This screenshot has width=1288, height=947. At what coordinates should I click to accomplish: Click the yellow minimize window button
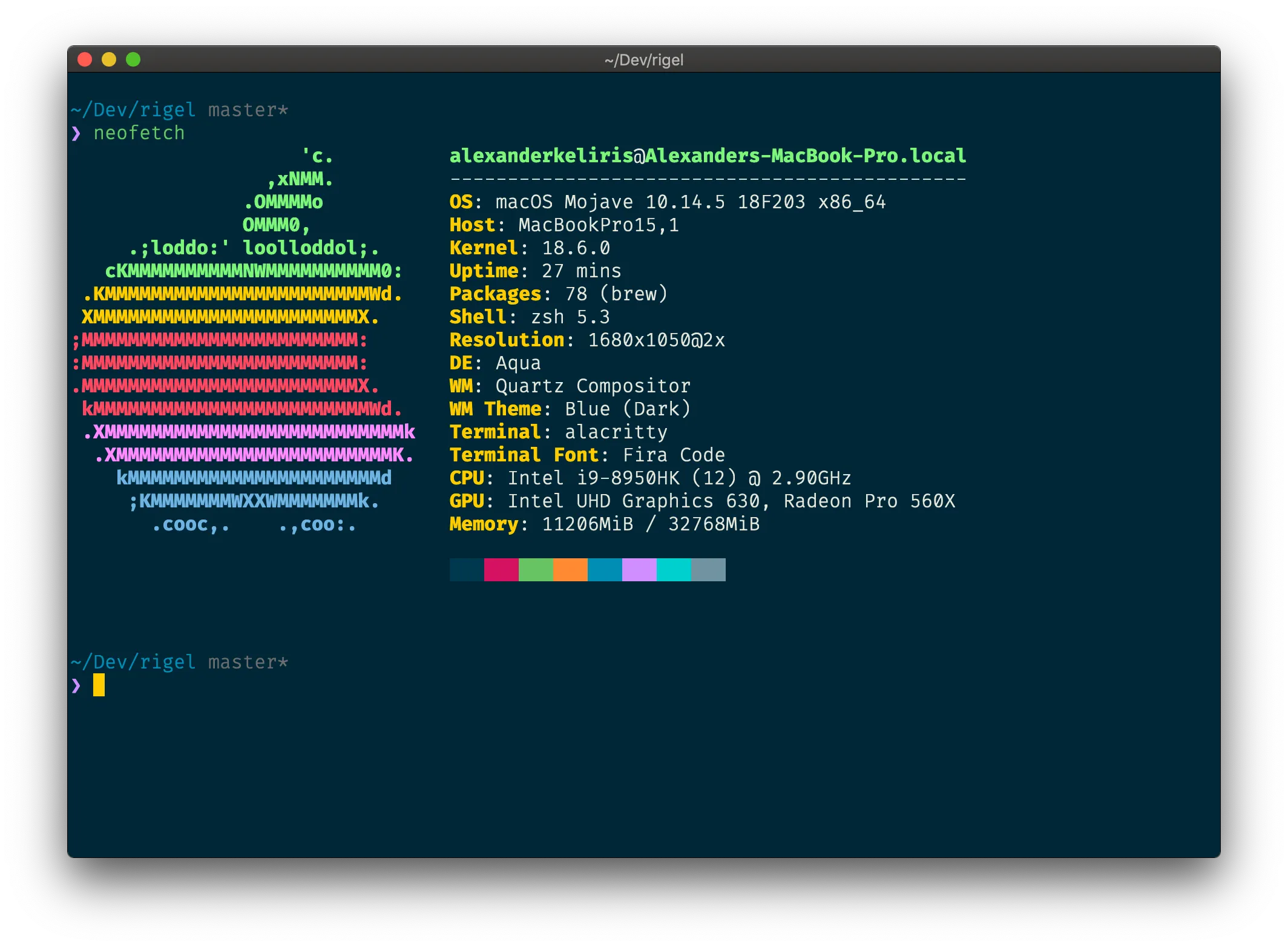pos(109,59)
